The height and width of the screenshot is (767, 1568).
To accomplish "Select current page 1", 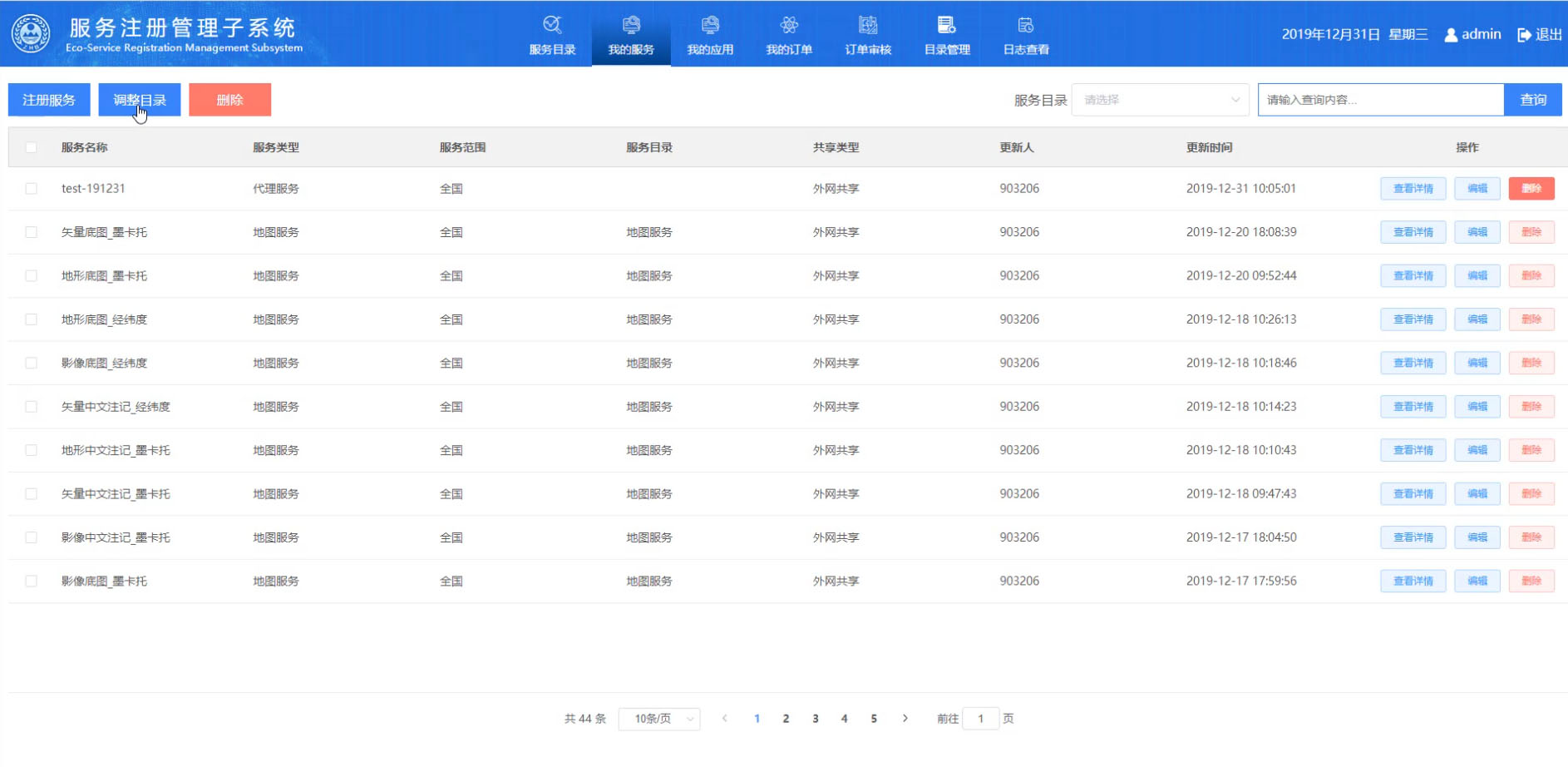I will 757,719.
